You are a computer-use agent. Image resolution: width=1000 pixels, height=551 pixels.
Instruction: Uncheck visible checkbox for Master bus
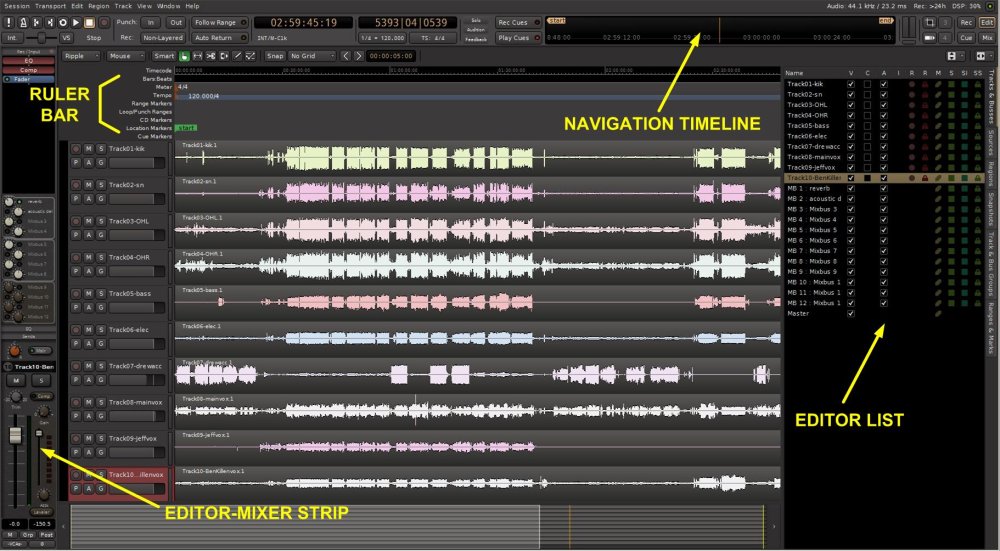(x=851, y=313)
